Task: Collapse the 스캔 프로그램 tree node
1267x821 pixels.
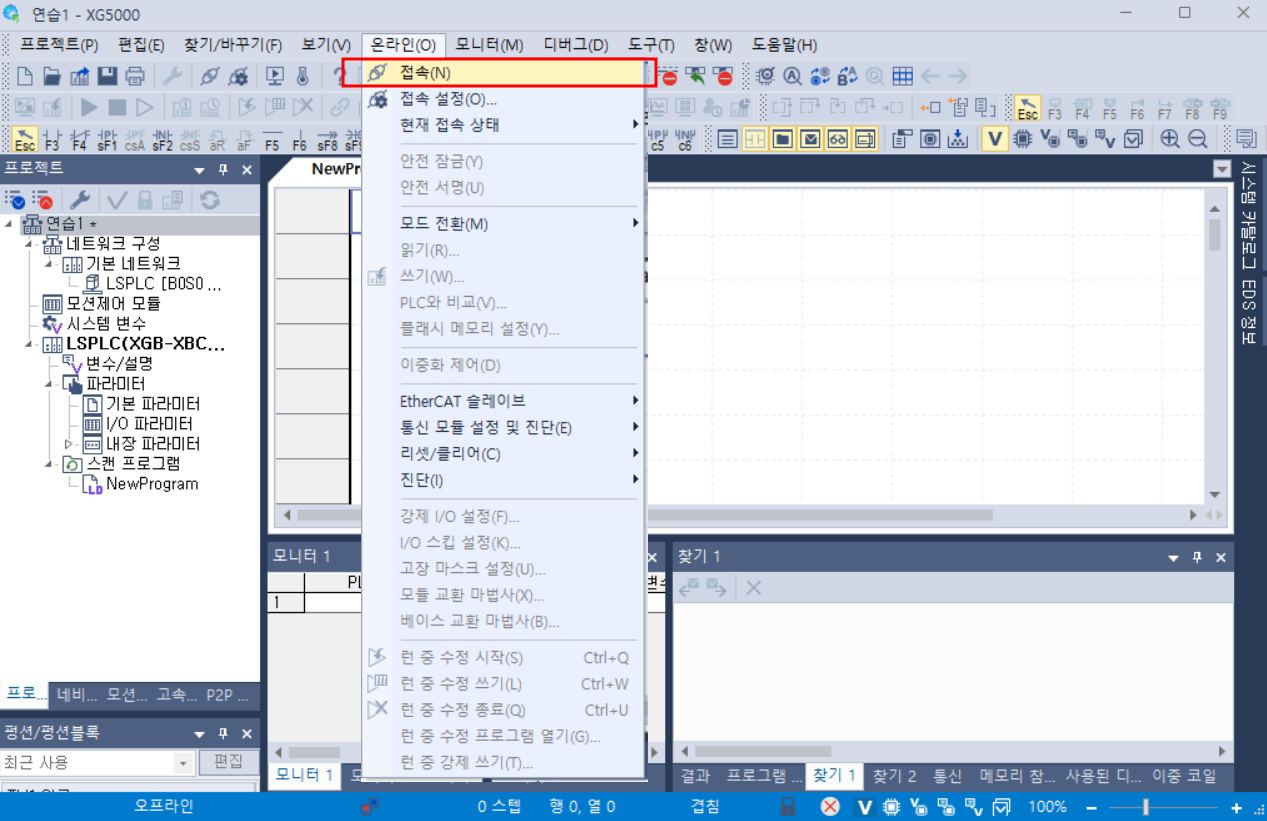Action: [x=49, y=463]
